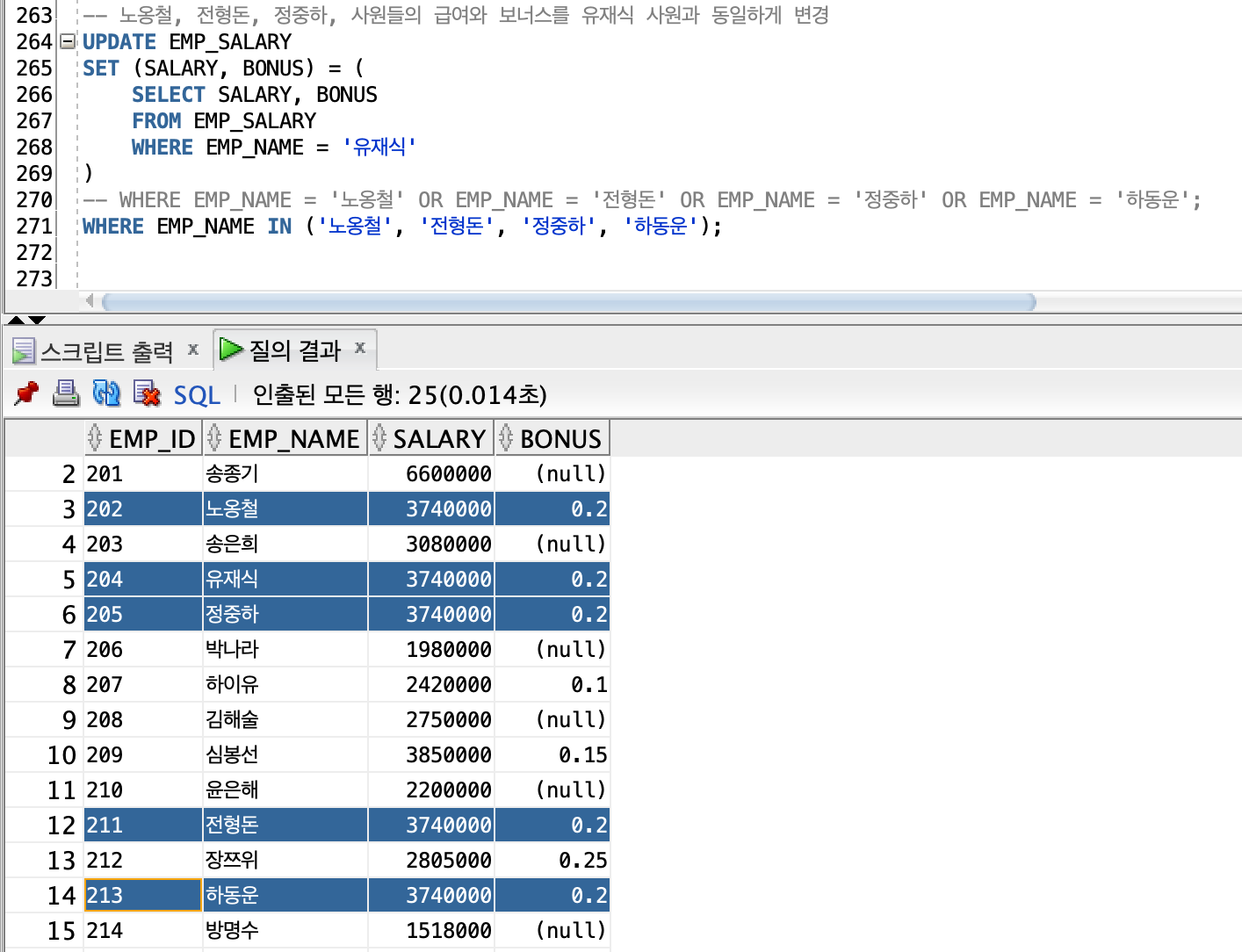Switch to the 스크립트 출력 tab
This screenshot has height=952, width=1242.
pyautogui.click(x=107, y=351)
